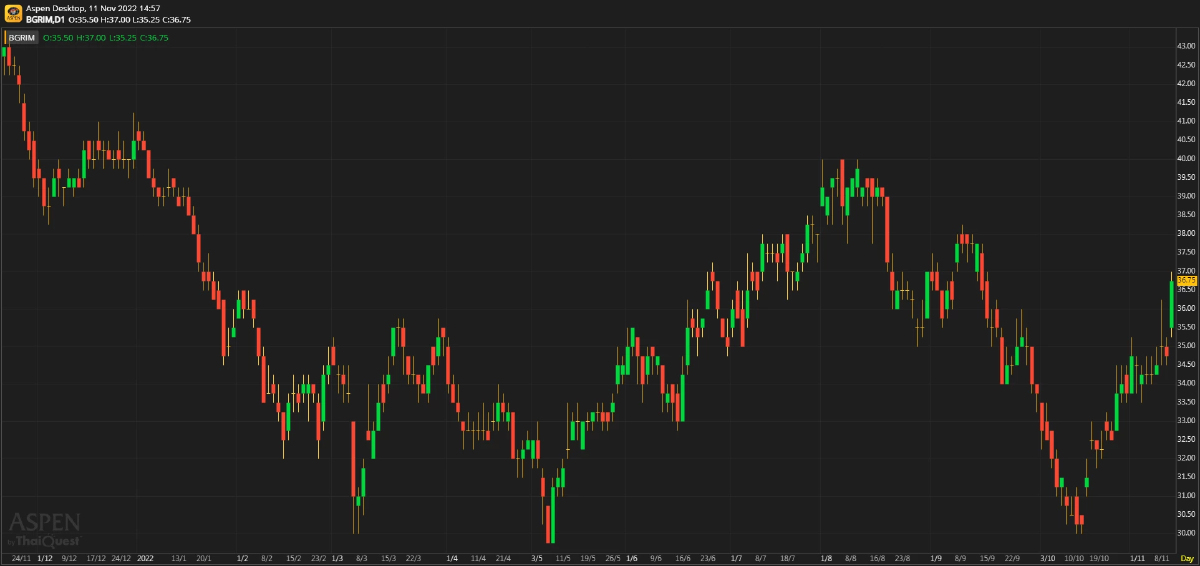
Task: Click the 1/2 date axis label
Action: pos(242,557)
